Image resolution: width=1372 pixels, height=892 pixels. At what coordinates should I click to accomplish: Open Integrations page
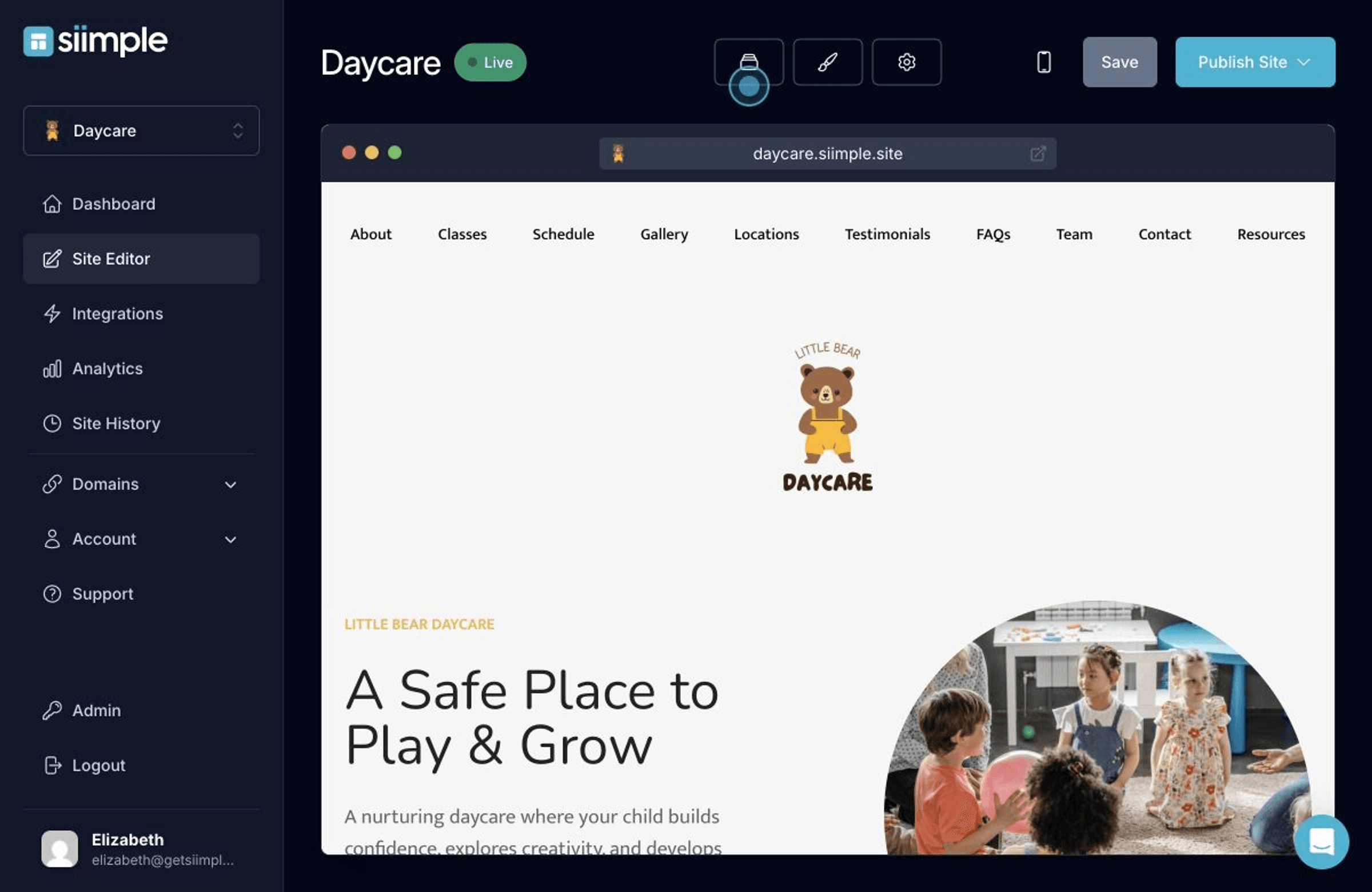(x=141, y=313)
